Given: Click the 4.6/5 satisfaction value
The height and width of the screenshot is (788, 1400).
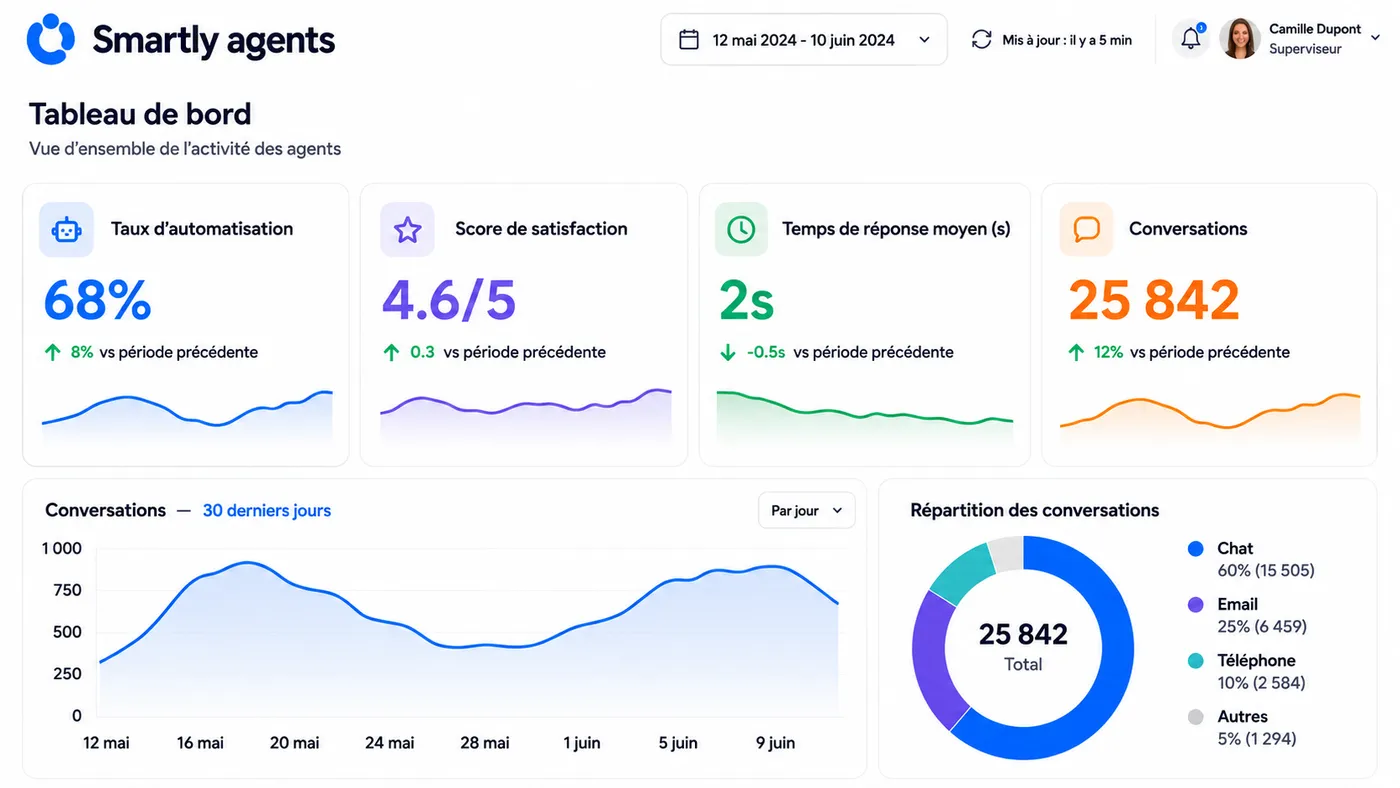Looking at the screenshot, I should click(449, 299).
